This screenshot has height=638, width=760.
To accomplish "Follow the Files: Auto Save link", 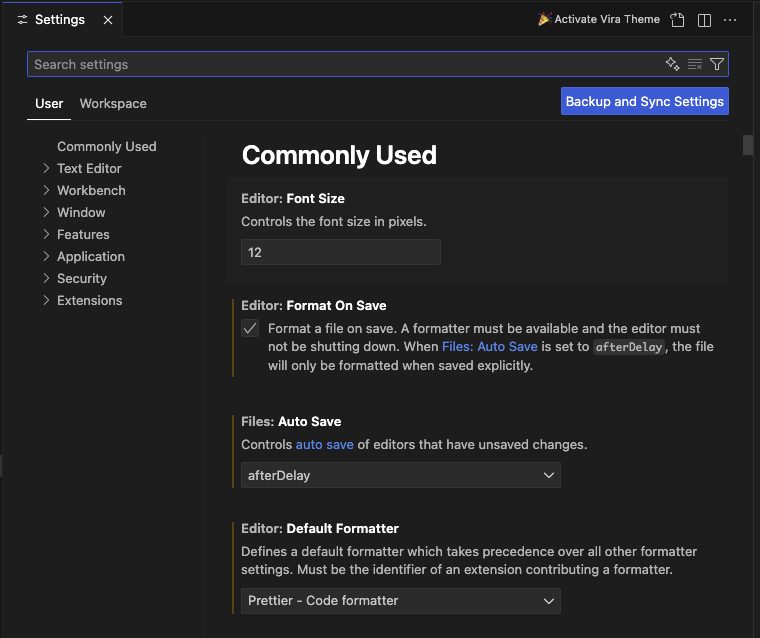I will point(490,347).
